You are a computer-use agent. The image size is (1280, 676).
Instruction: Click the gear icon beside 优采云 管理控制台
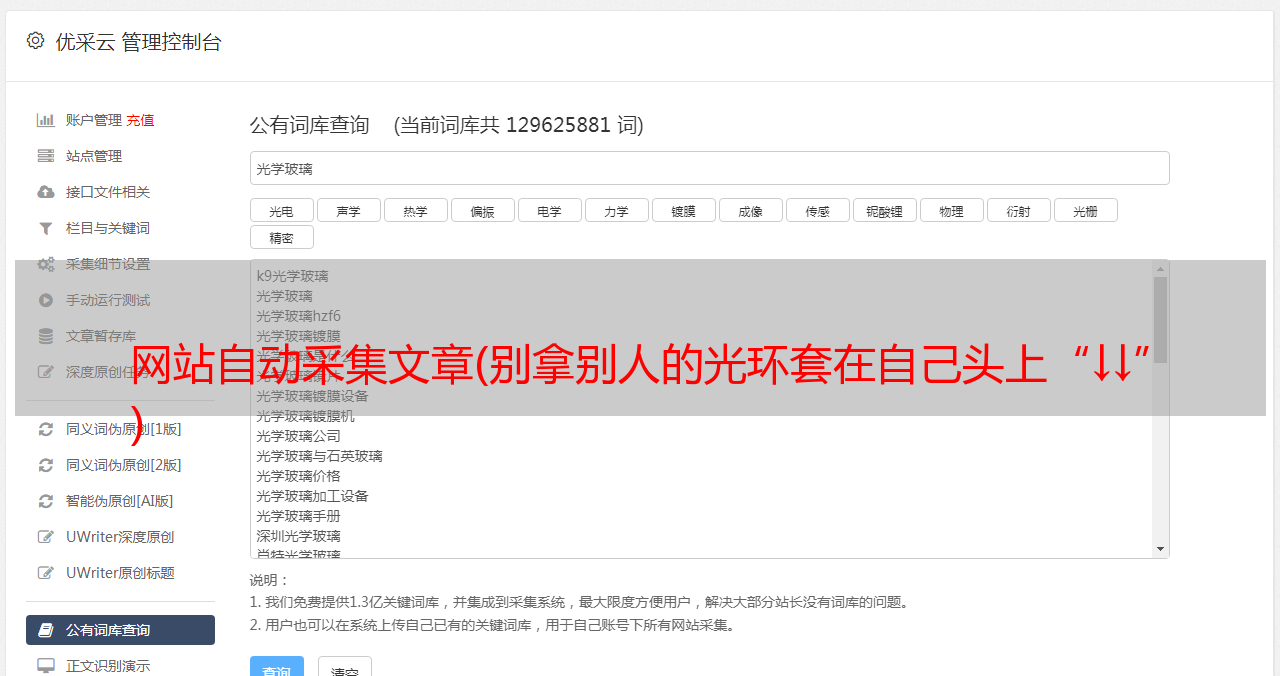point(36,41)
